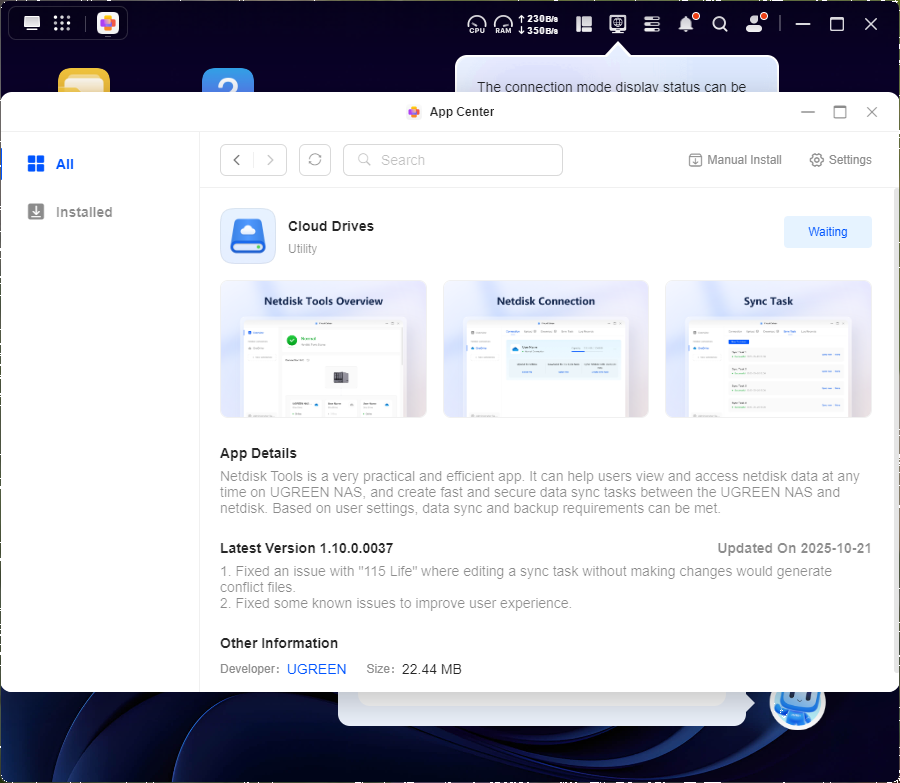
Task: Open the user account profile icon
Action: 755,24
